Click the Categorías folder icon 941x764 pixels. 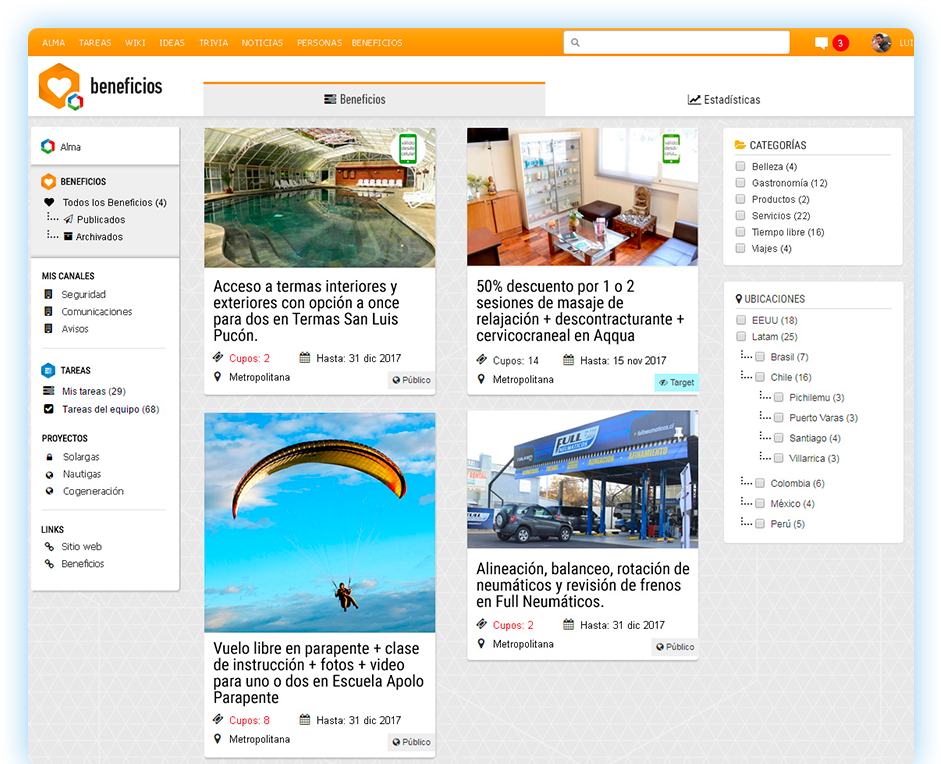[740, 145]
